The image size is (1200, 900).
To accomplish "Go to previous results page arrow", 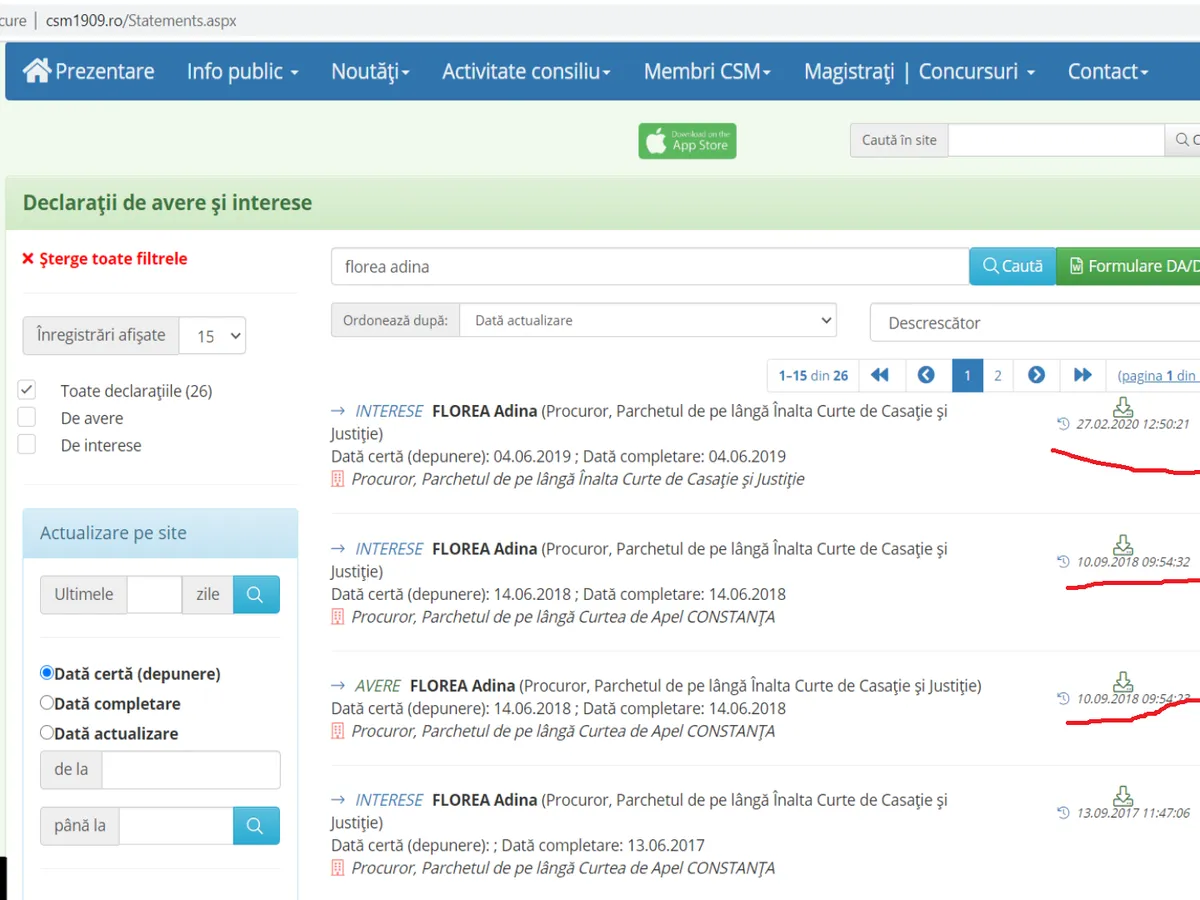I will [x=926, y=375].
